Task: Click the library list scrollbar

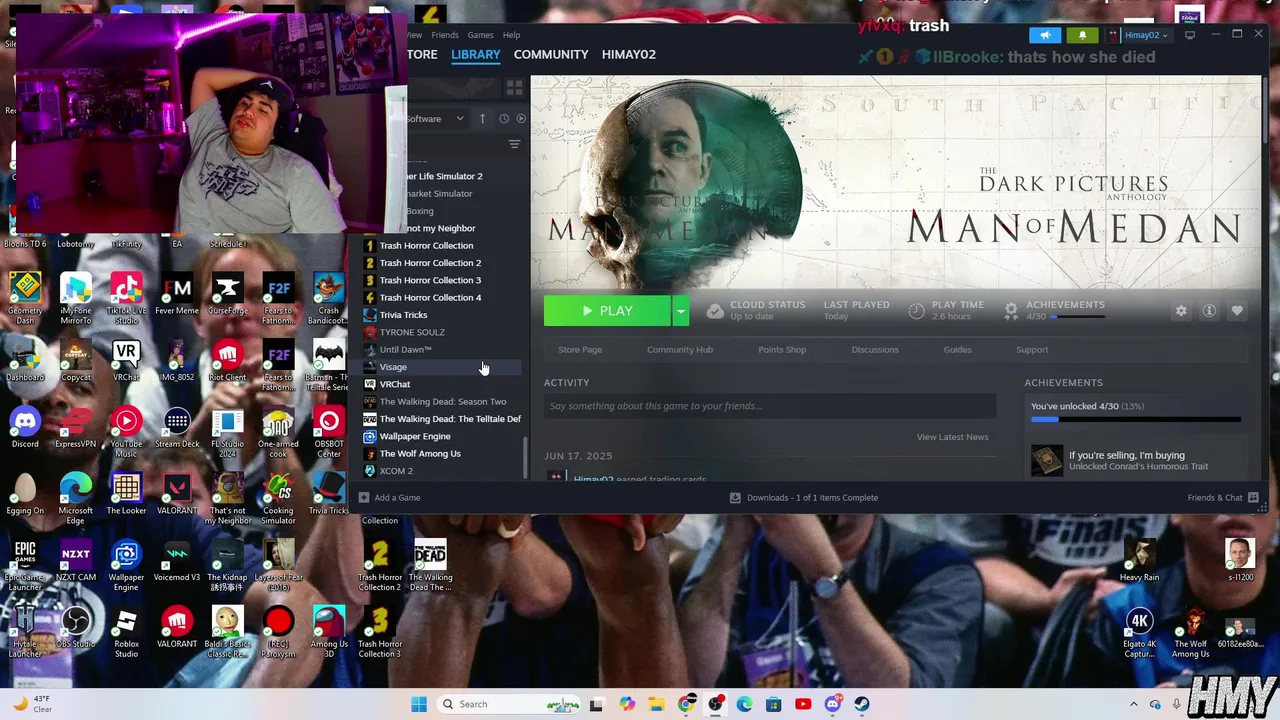Action: (x=526, y=456)
